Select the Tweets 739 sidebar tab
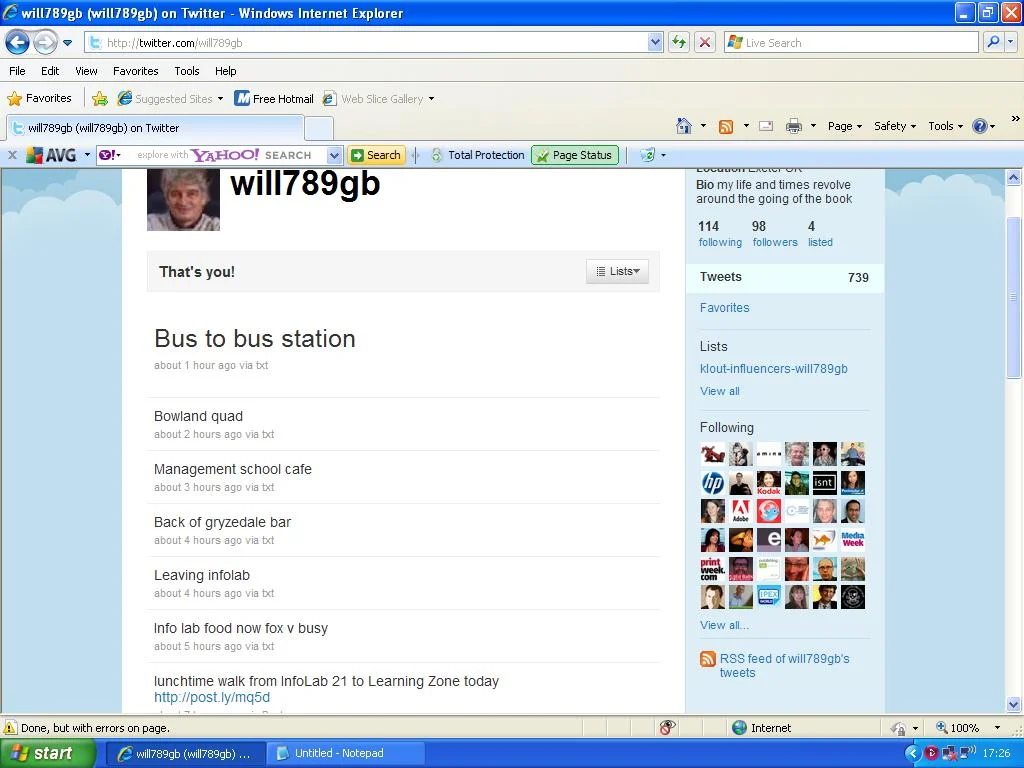 784,278
